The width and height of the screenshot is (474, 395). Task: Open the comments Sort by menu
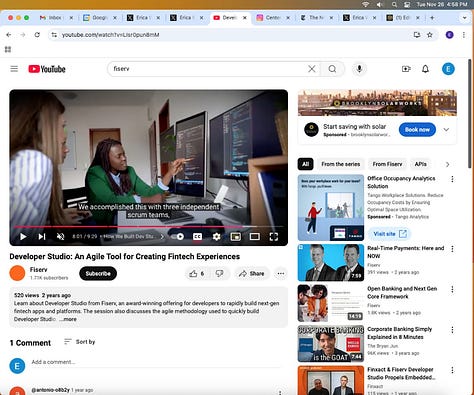tap(79, 342)
